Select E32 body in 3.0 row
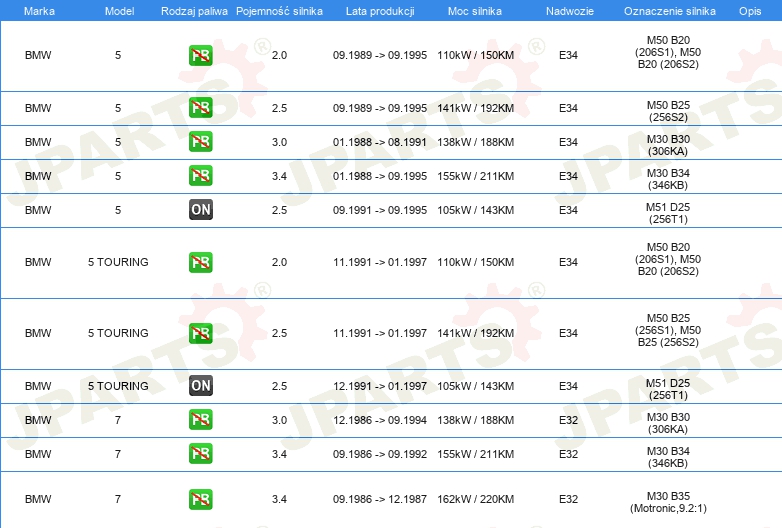Screen dimensions: 782x528 tap(568, 420)
